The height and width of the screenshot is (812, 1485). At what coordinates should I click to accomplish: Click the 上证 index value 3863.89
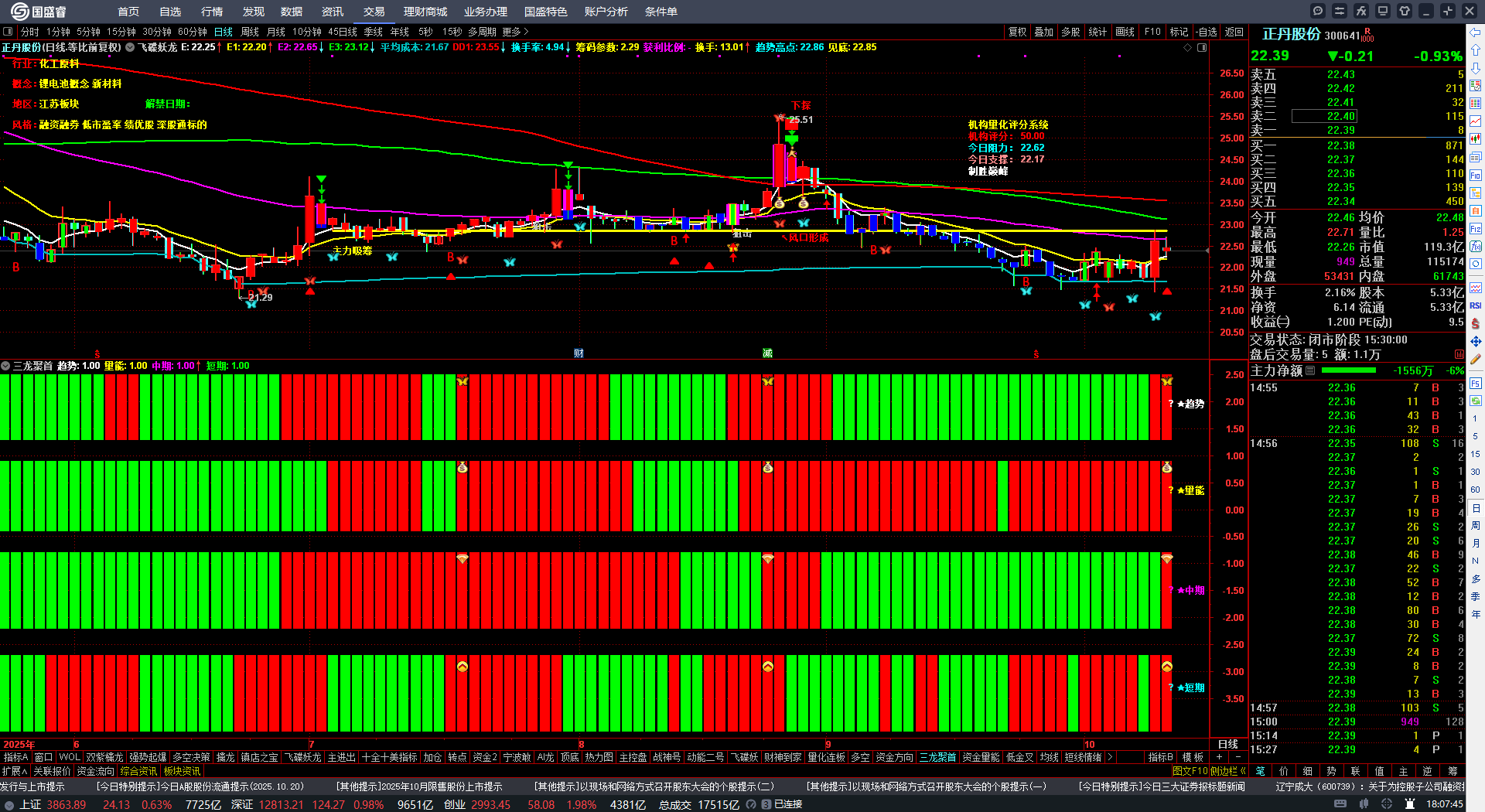tap(67, 804)
